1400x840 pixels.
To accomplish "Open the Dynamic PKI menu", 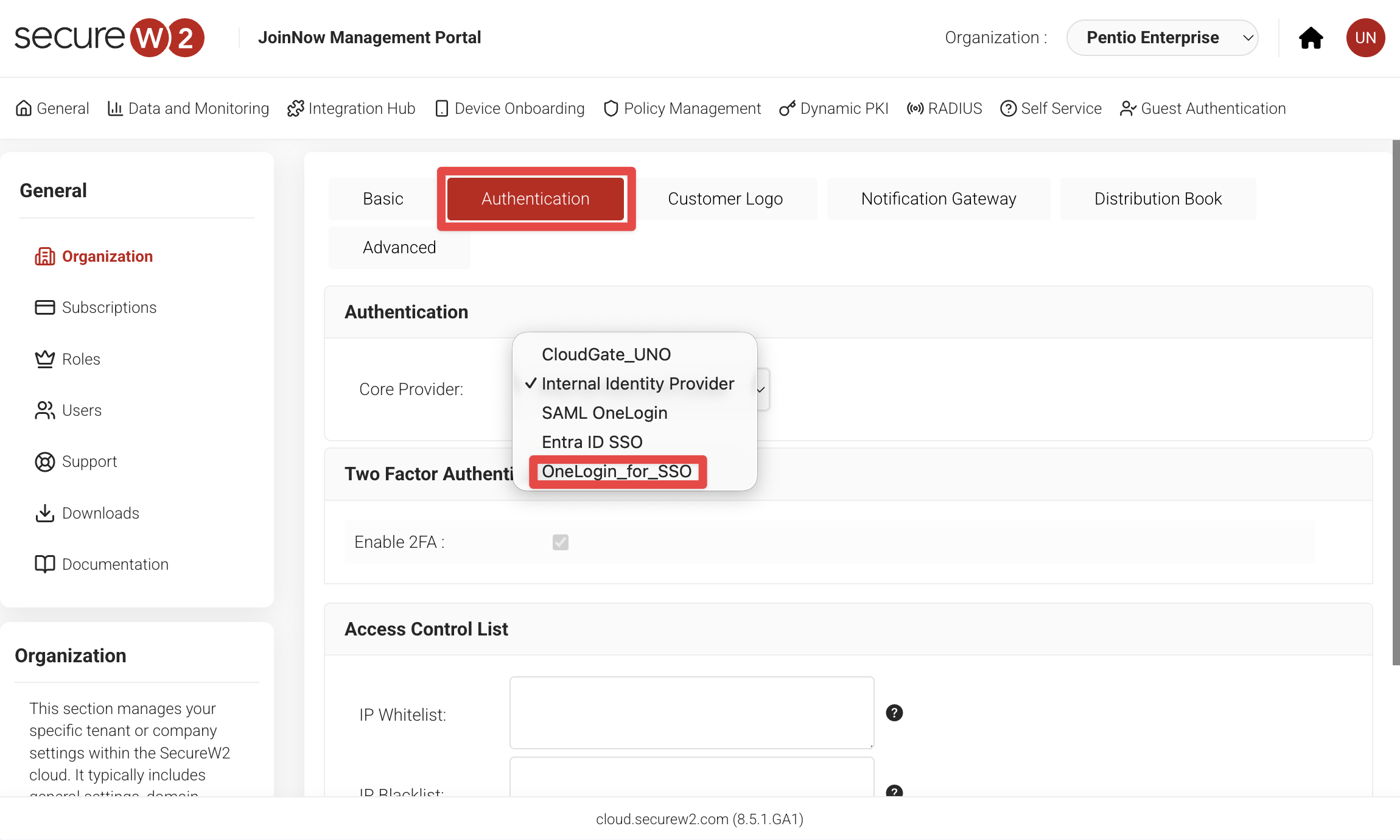I will point(834,108).
